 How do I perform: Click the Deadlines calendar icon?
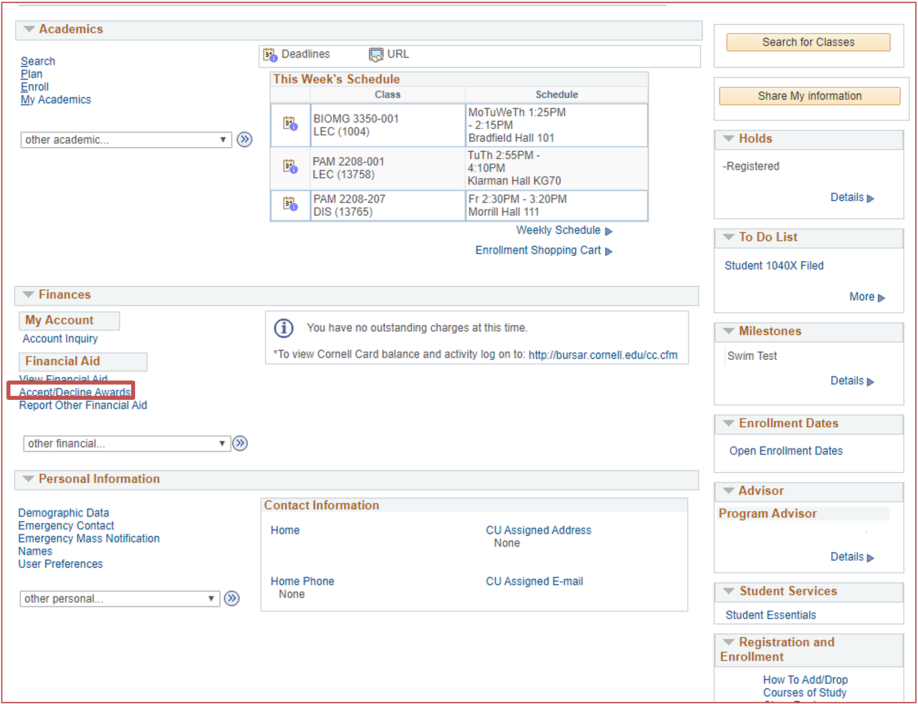[x=270, y=55]
